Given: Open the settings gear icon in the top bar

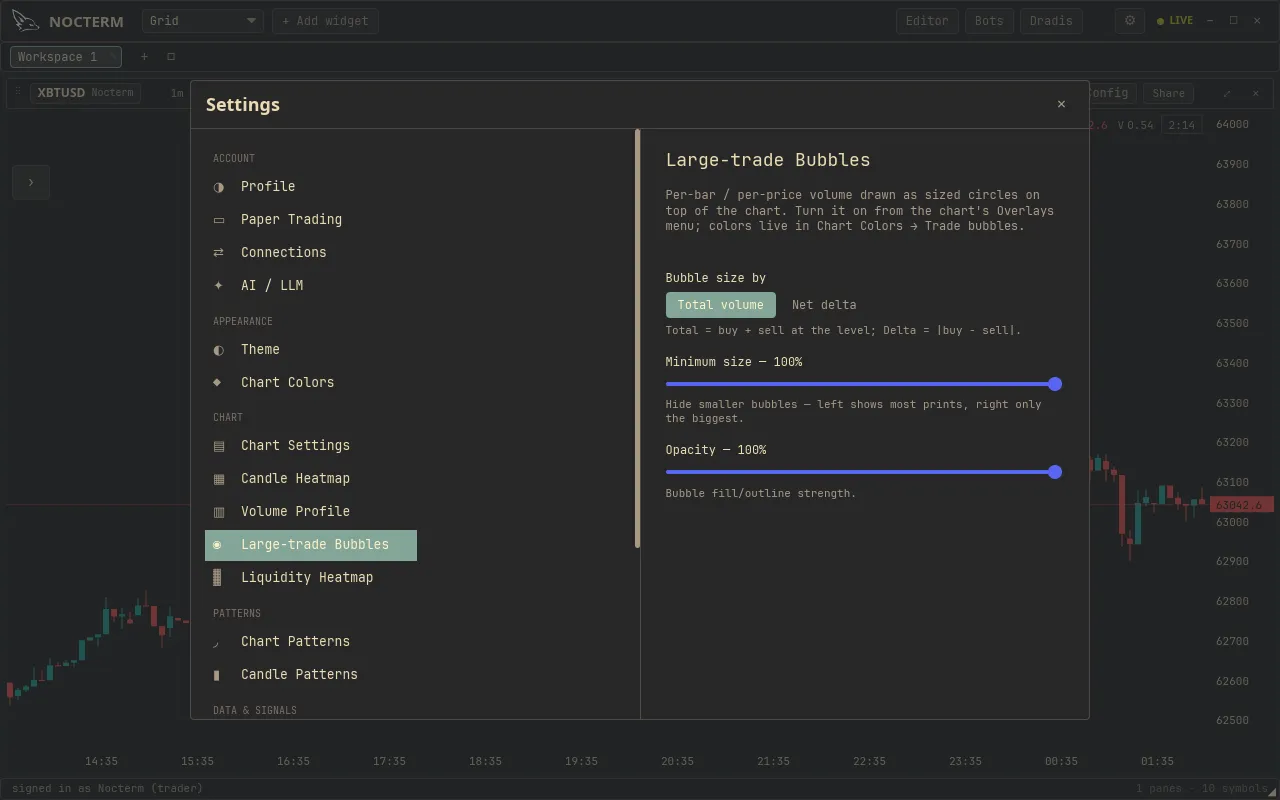Looking at the screenshot, I should (x=1130, y=20).
